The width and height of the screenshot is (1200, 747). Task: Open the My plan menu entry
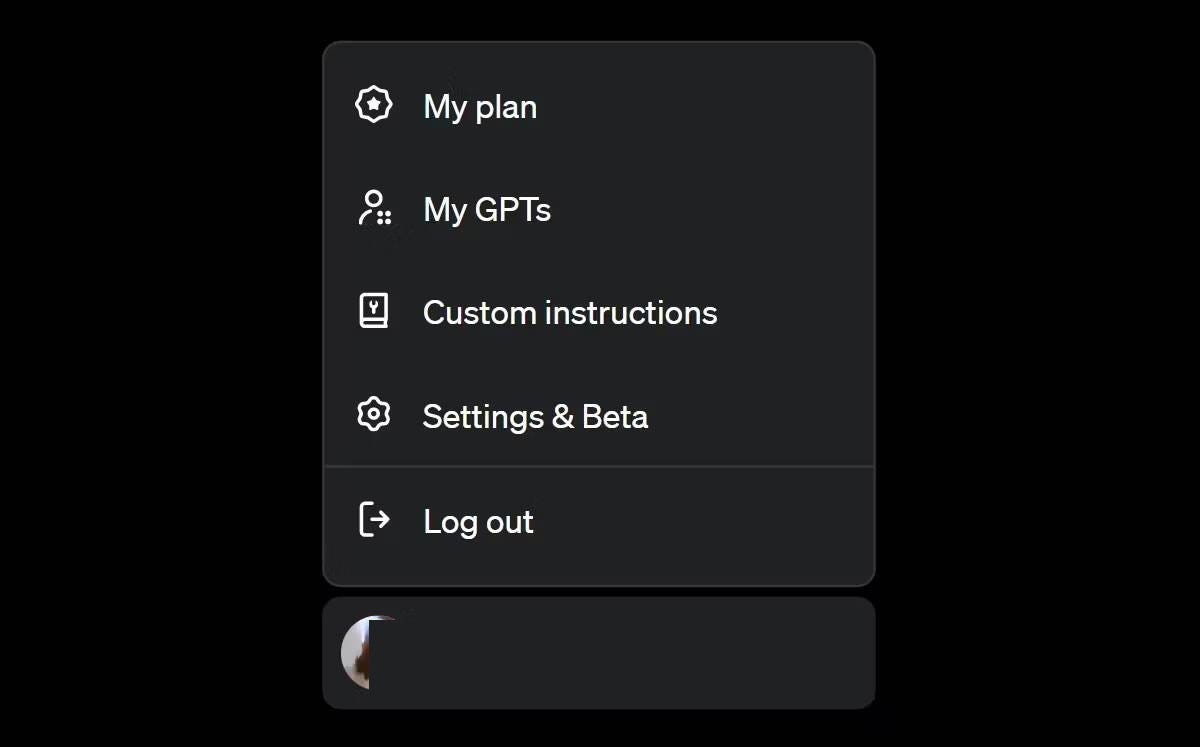pyautogui.click(x=598, y=106)
